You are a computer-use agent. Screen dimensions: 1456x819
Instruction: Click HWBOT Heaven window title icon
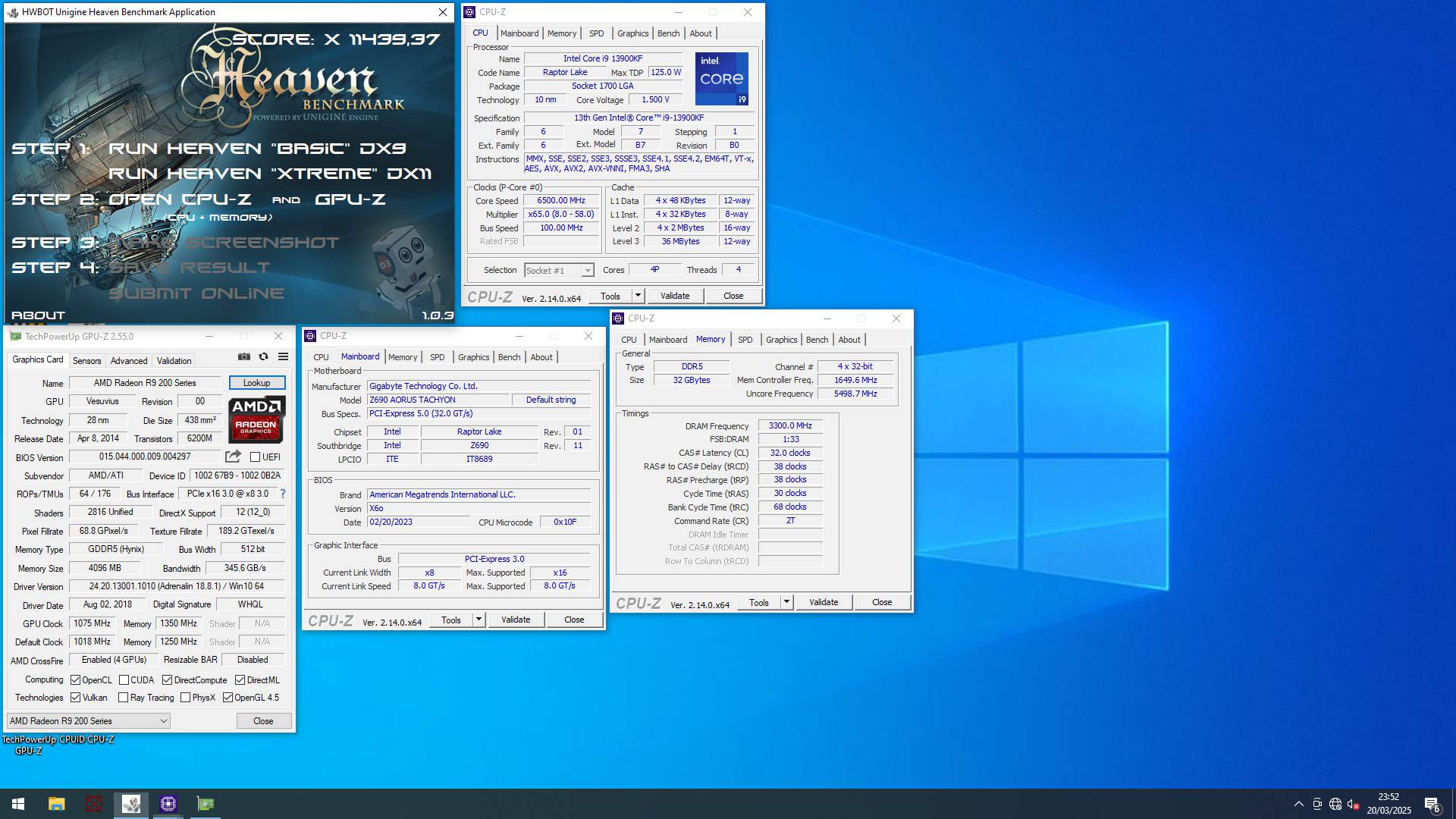point(13,12)
